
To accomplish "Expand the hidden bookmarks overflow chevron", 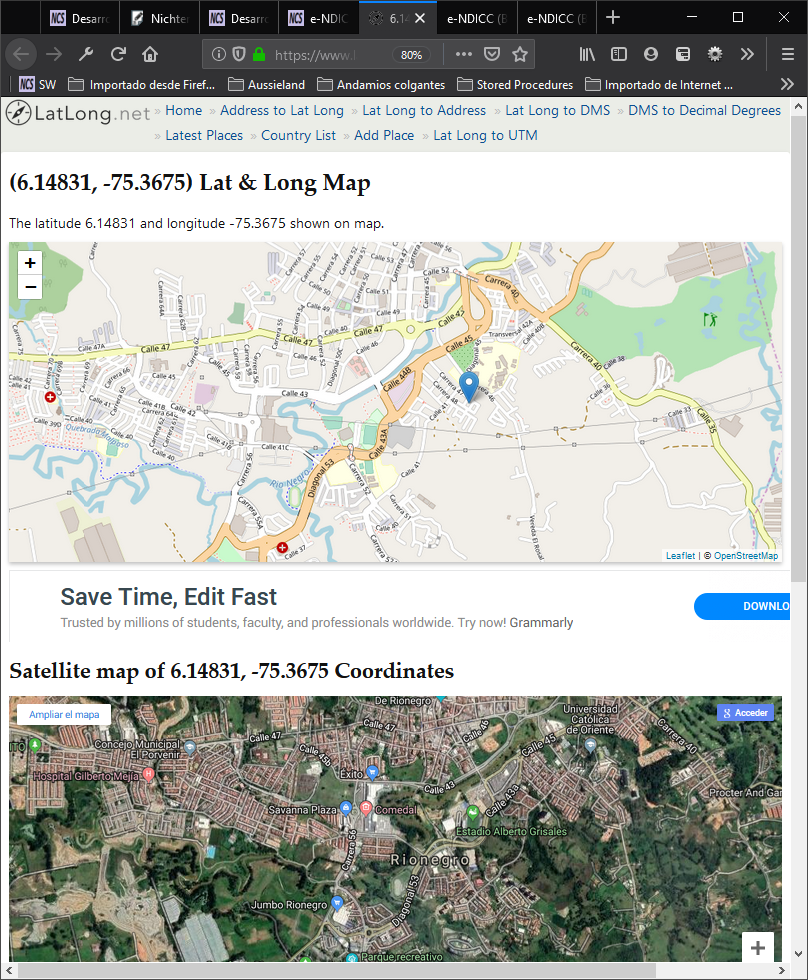I will point(786,84).
